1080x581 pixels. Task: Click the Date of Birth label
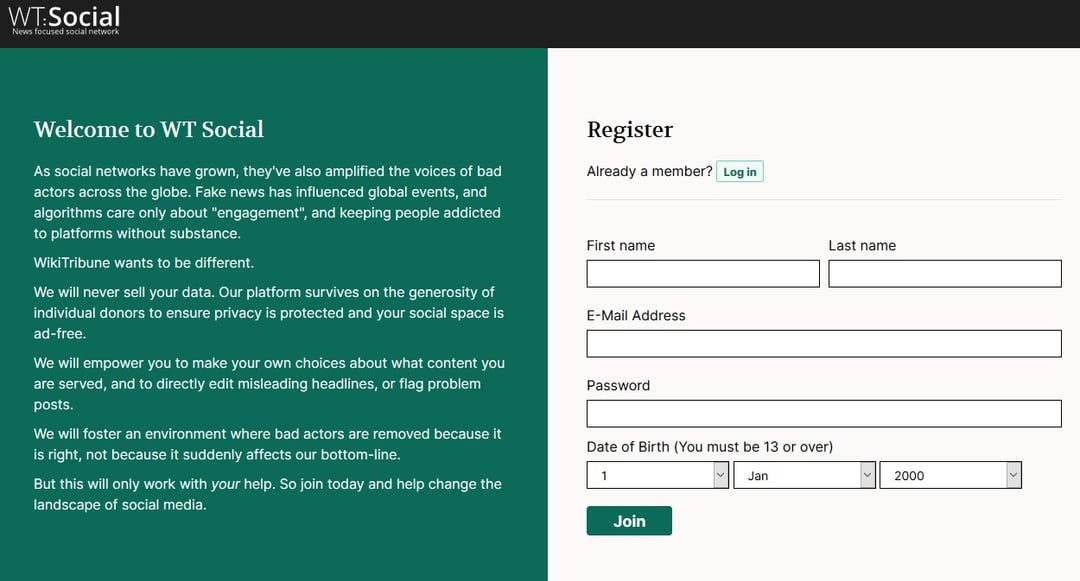click(x=709, y=447)
